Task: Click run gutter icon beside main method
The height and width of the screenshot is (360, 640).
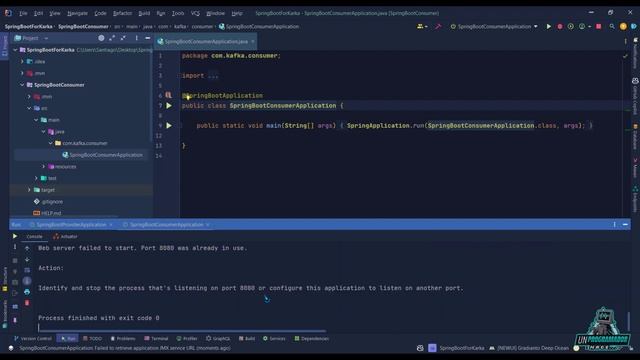Action: point(169,126)
